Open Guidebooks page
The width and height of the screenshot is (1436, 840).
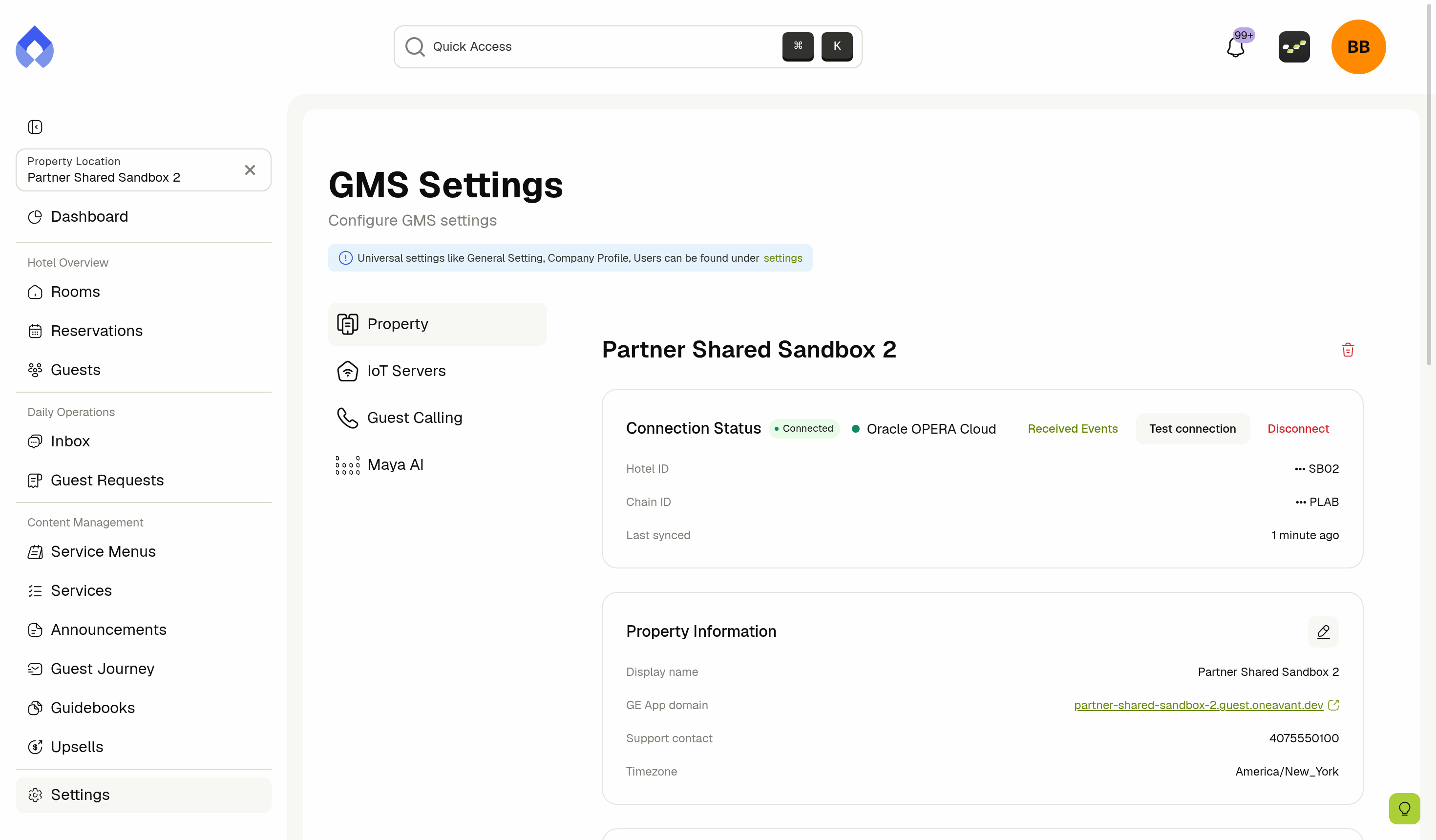point(143,708)
